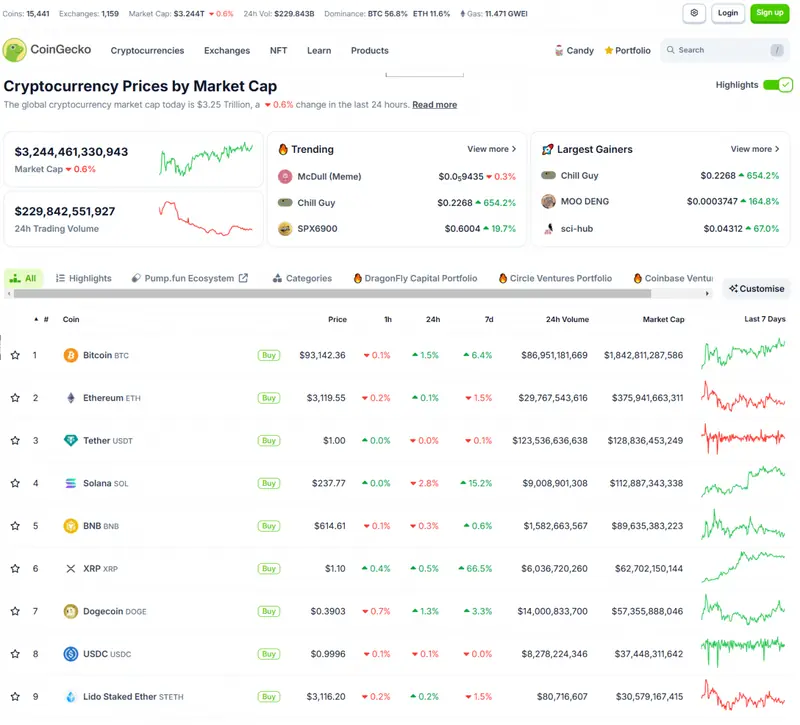Click right arrow on tabs scrollbar

707,293
